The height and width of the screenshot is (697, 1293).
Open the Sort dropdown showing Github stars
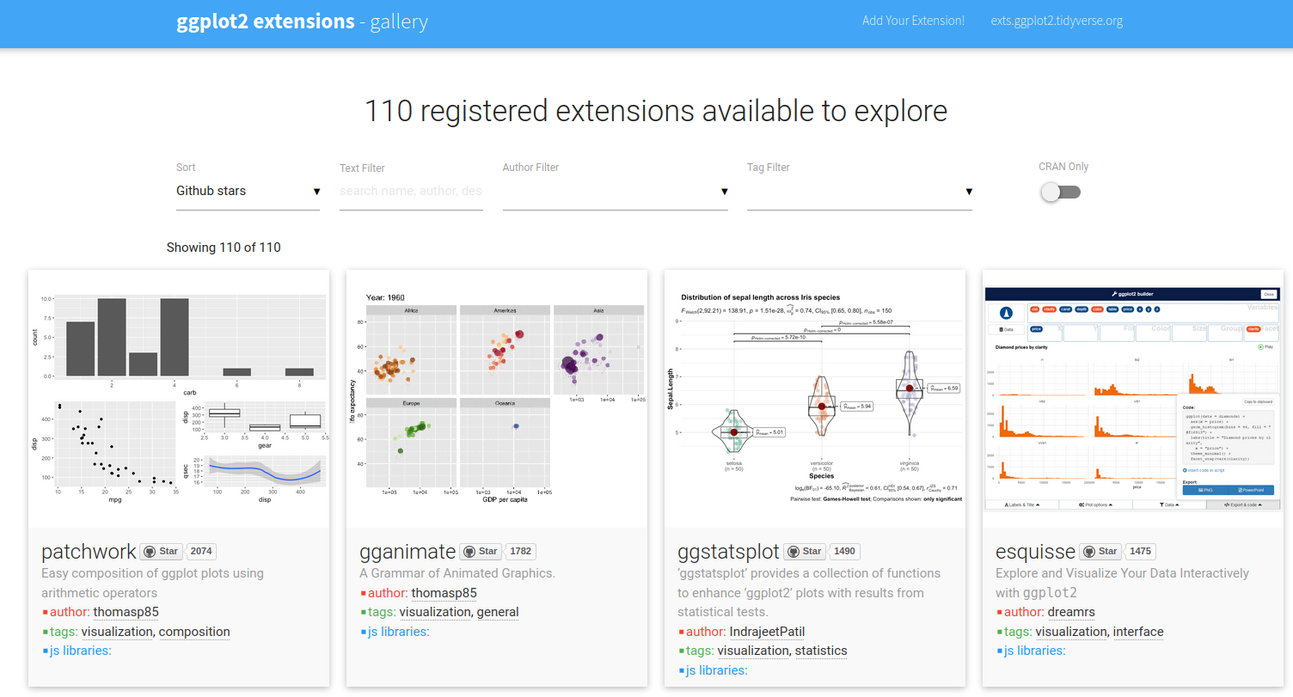(x=248, y=191)
